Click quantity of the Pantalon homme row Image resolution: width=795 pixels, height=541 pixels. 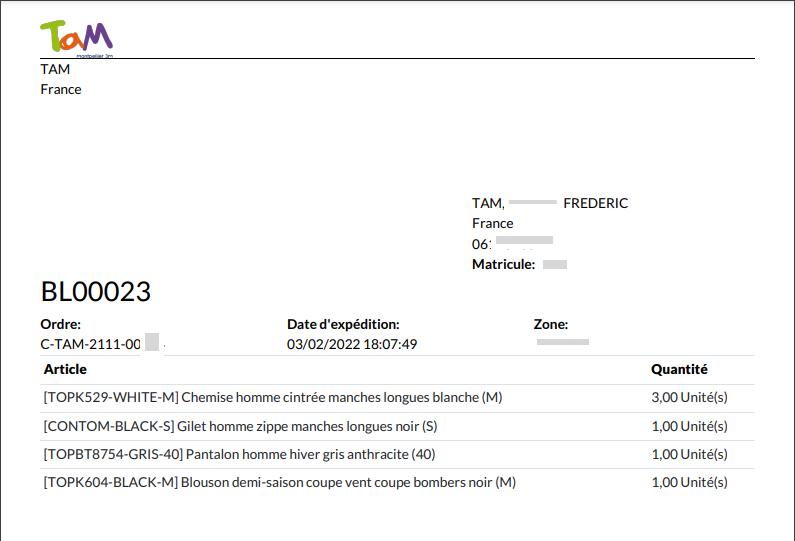point(689,454)
